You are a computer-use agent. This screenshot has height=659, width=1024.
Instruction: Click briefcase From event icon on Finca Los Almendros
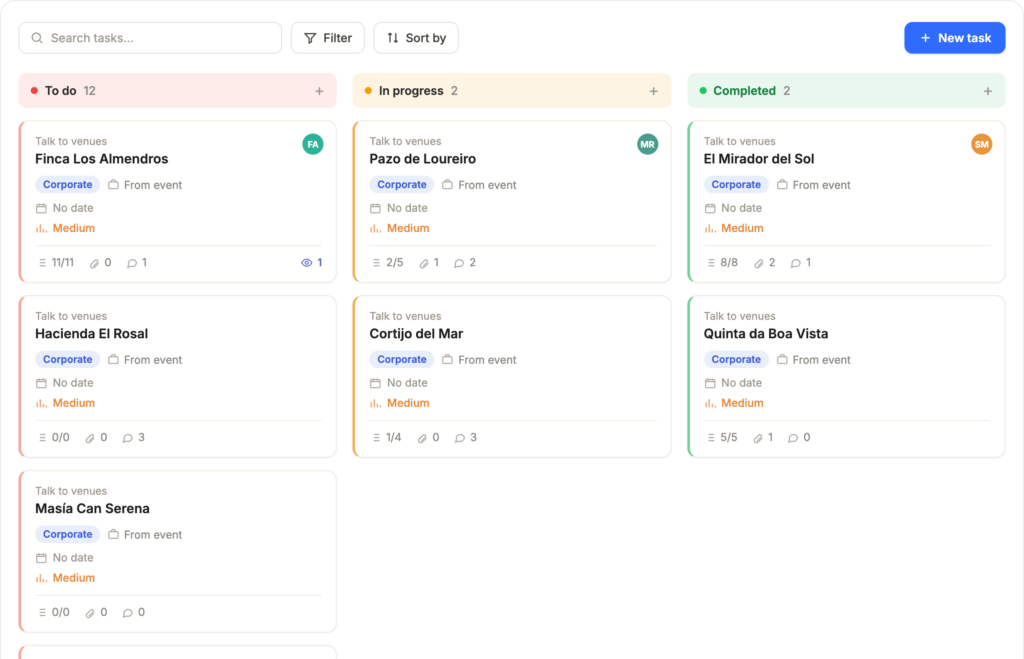tap(113, 185)
